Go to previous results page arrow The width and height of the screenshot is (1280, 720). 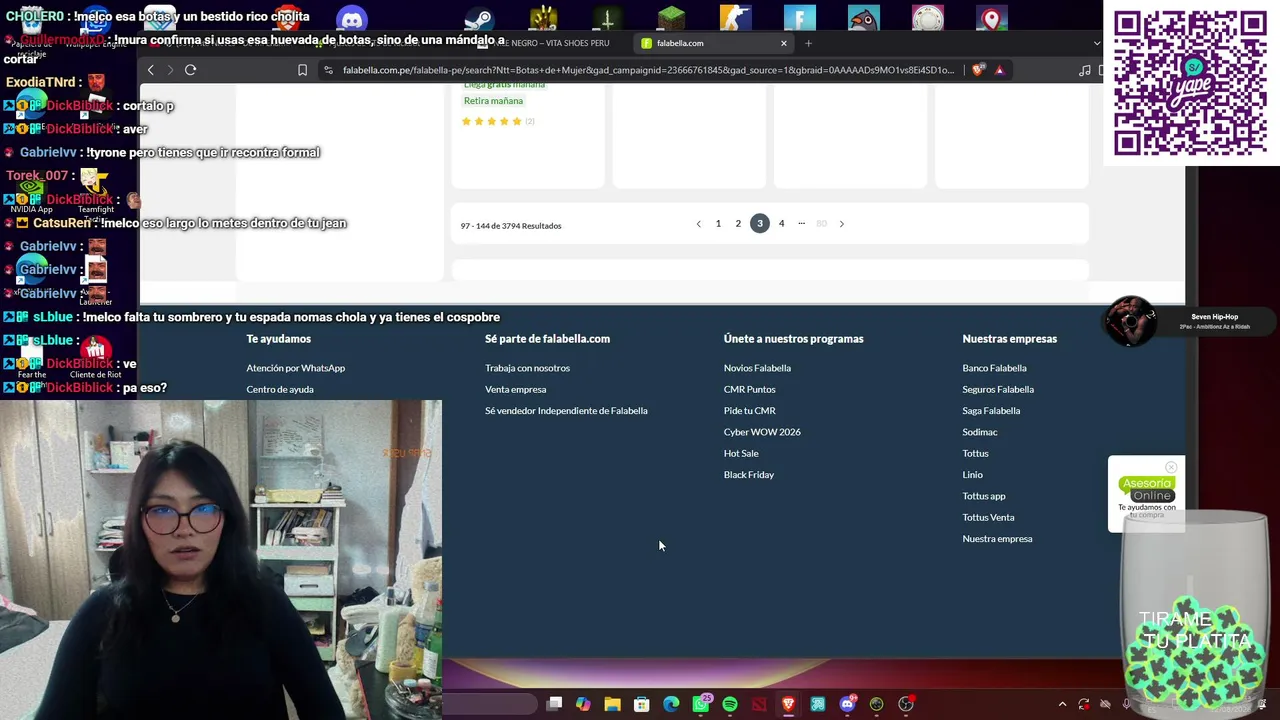(698, 224)
